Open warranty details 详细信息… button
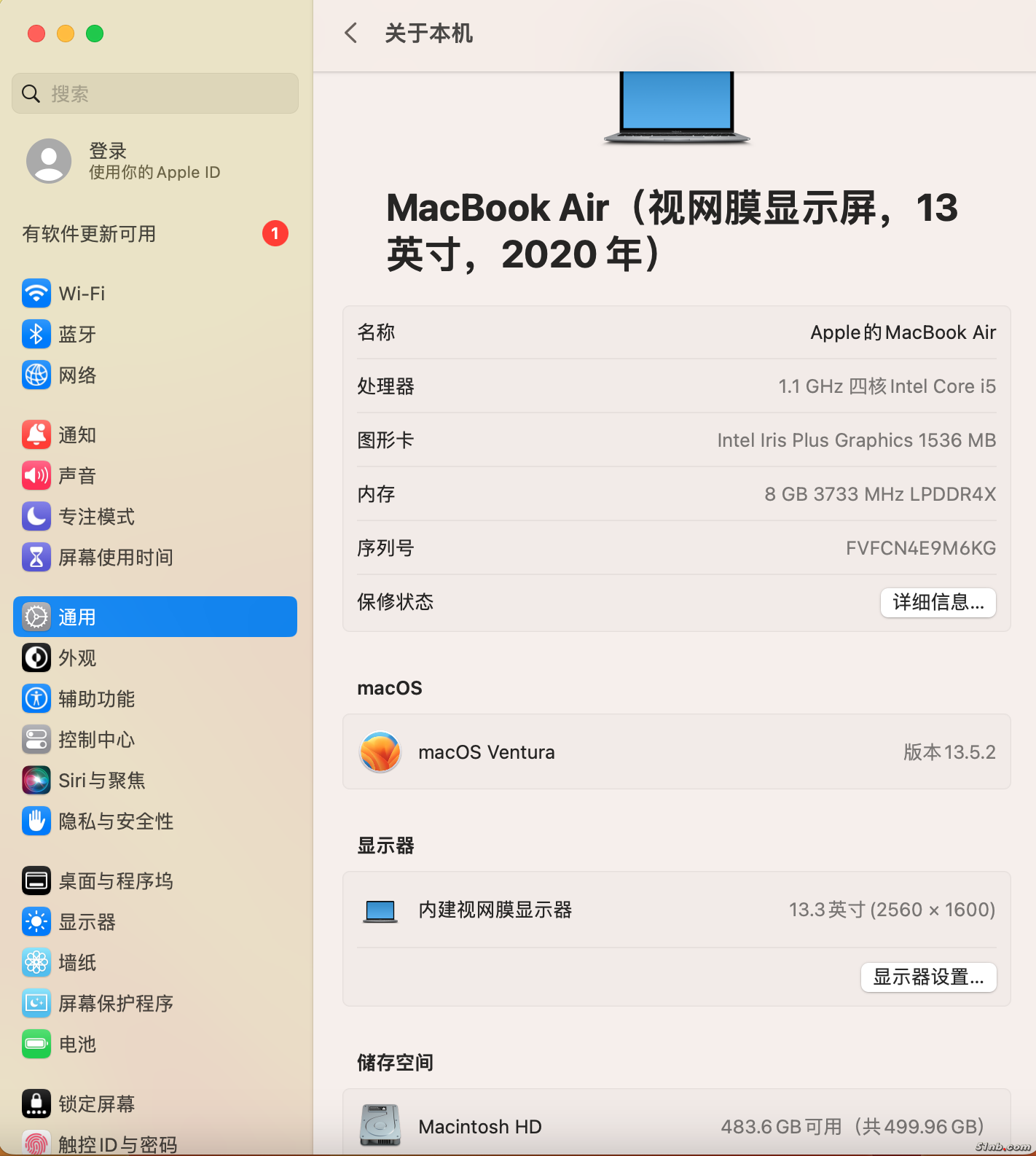This screenshot has height=1156, width=1036. coord(938,603)
